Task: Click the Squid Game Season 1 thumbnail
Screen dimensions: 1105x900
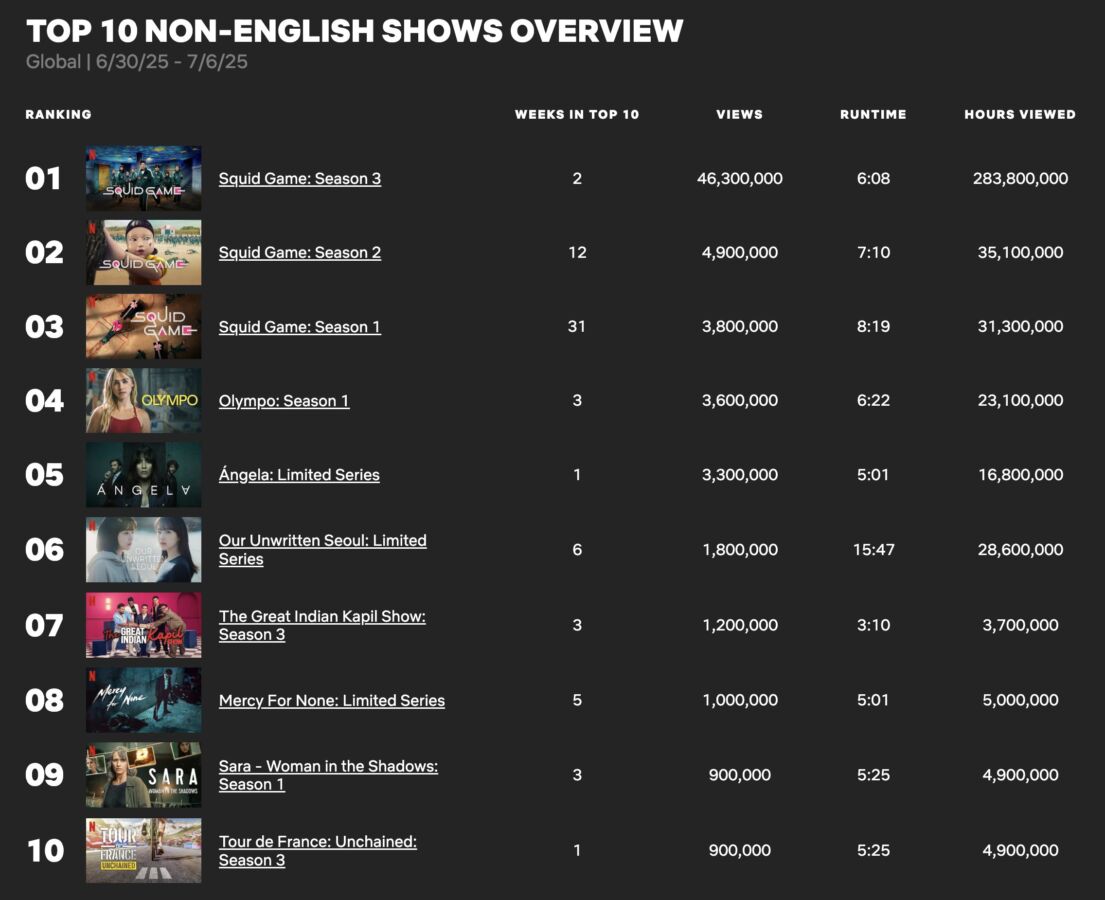Action: click(144, 326)
